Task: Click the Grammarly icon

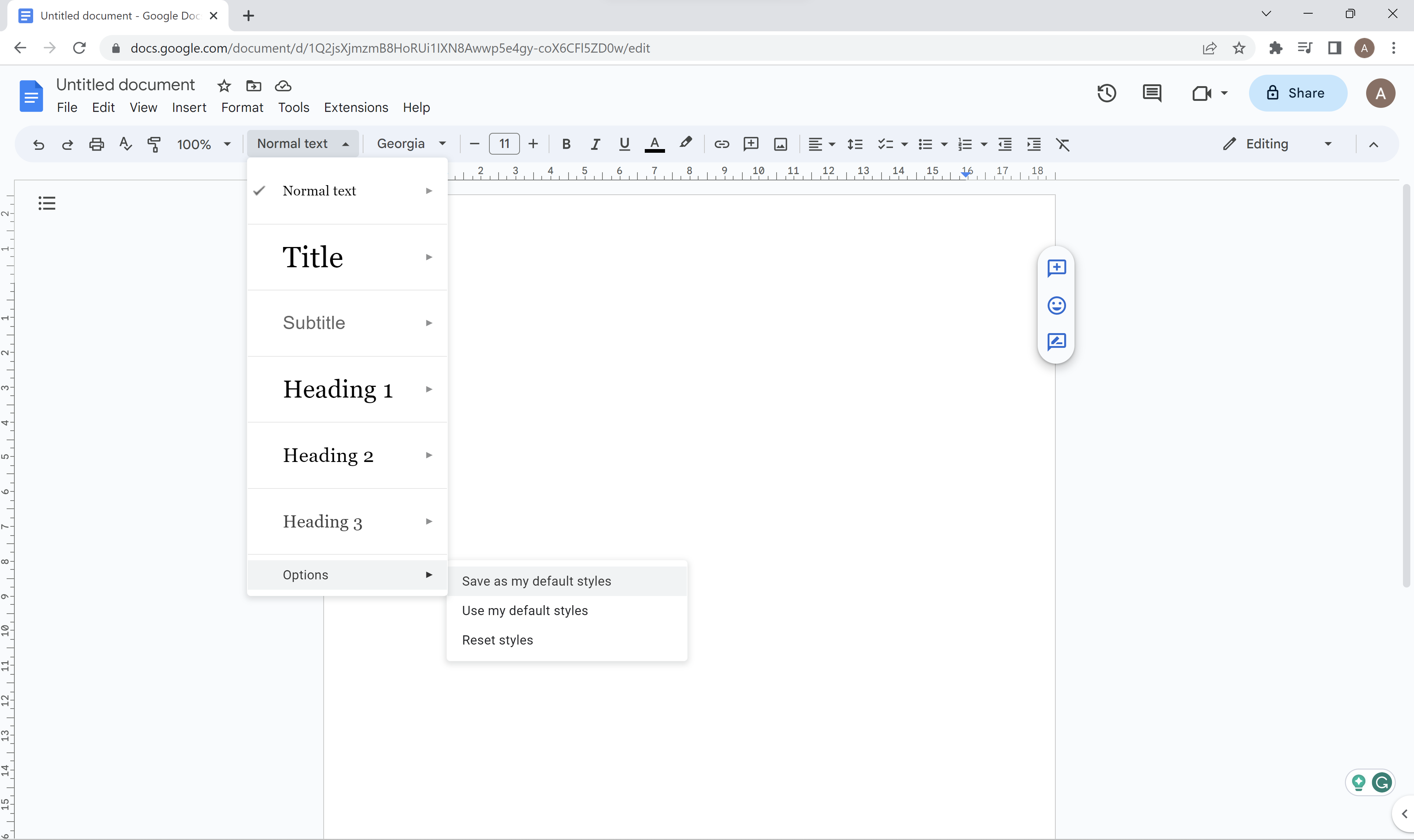Action: (1382, 783)
